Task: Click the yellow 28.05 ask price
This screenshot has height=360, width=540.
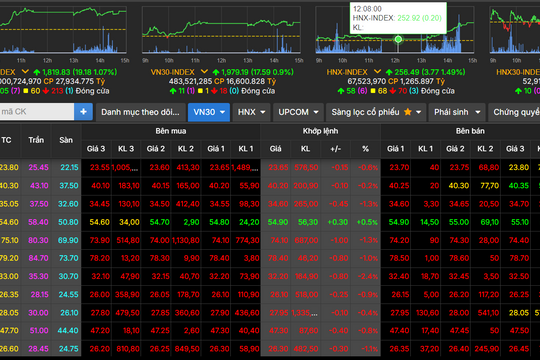Action: pyautogui.click(x=519, y=313)
